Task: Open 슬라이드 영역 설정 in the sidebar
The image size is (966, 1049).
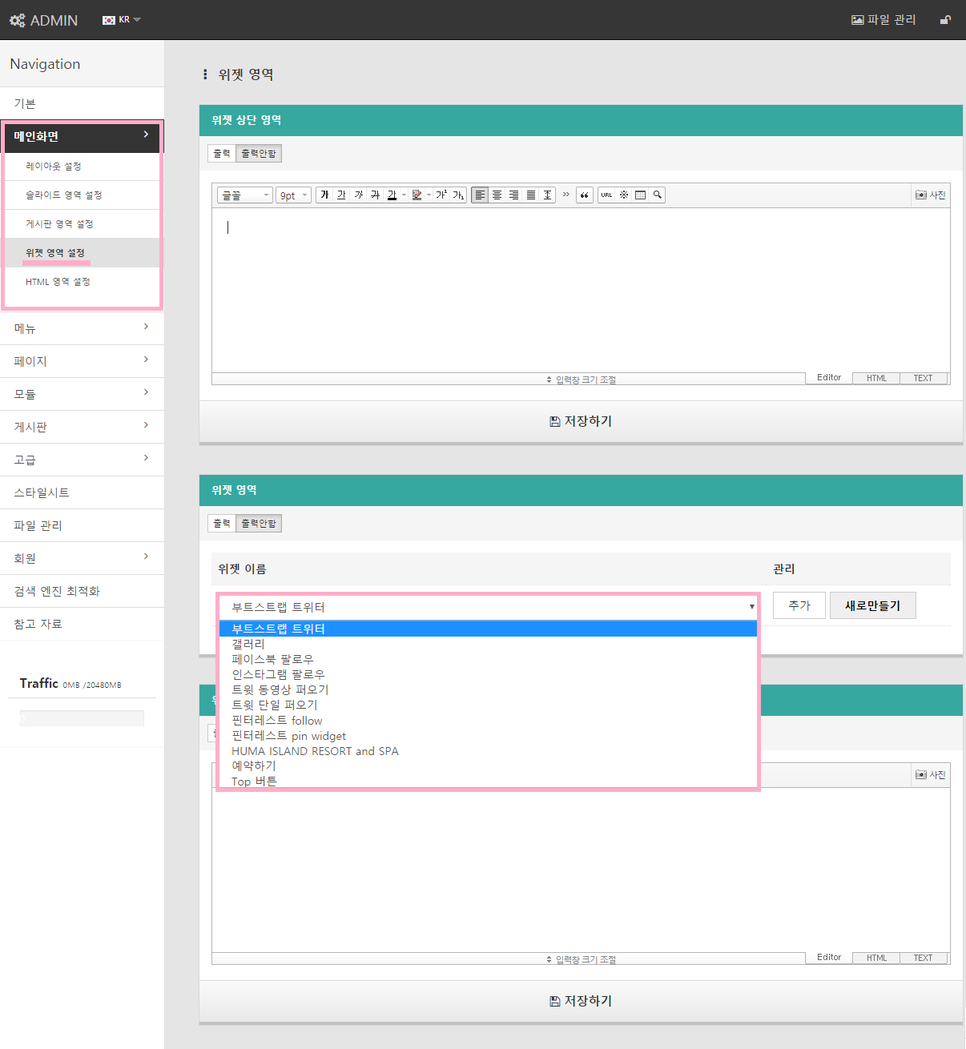Action: point(82,195)
